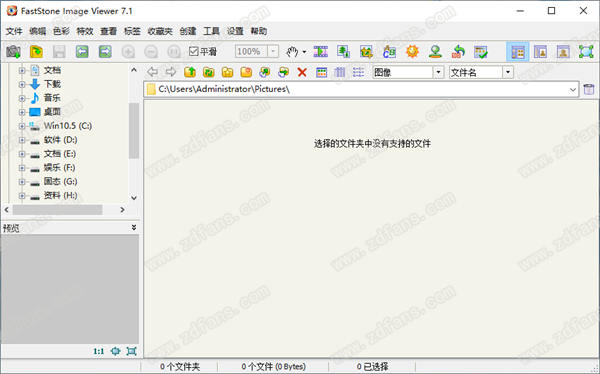Open the crop board tool icon

pos(366,51)
